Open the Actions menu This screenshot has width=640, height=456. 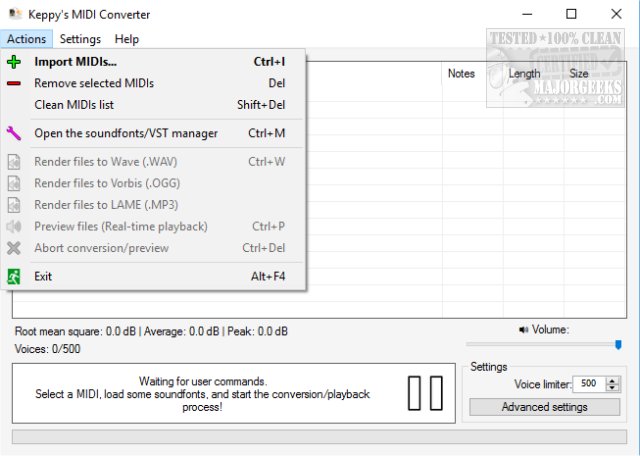27,39
